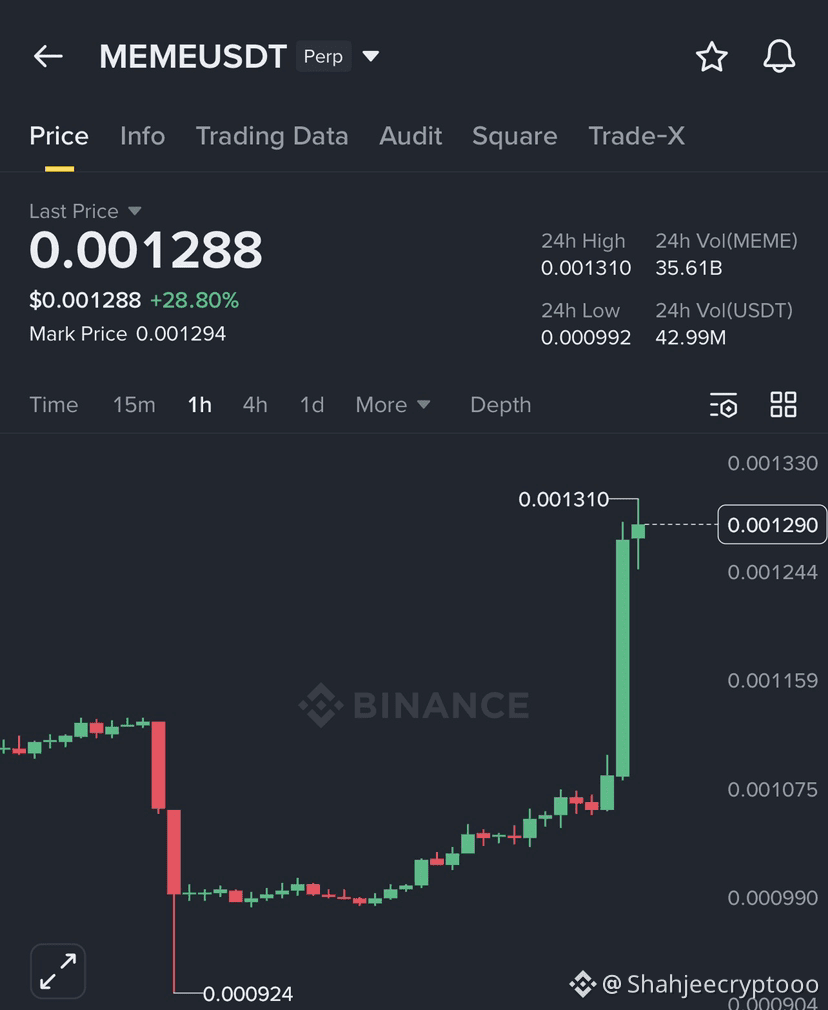Select the 4h chart interval
This screenshot has width=828, height=1010.
pos(255,405)
